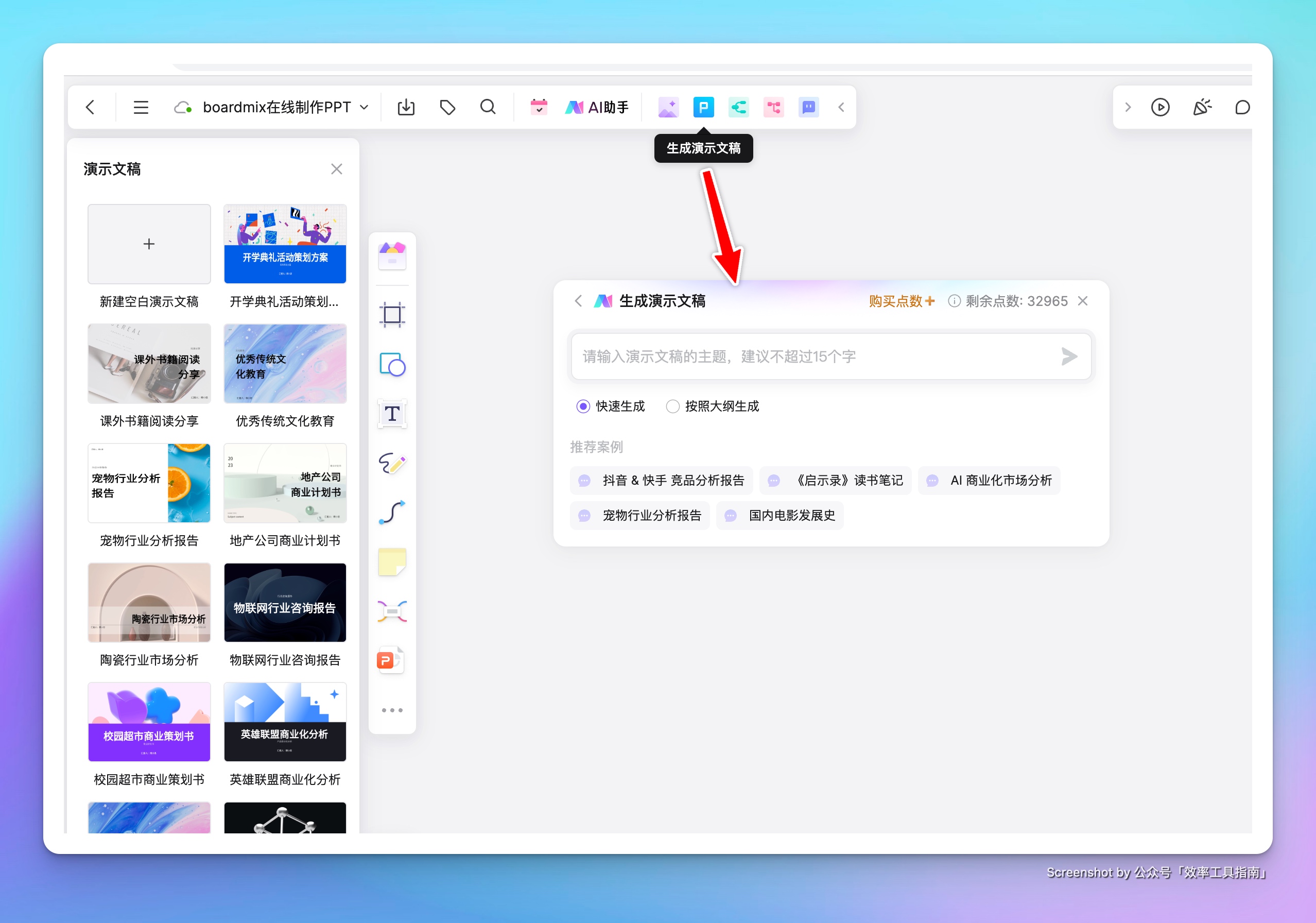Close the 演示文稿 side panel
Viewport: 1316px width, 923px height.
pos(336,169)
